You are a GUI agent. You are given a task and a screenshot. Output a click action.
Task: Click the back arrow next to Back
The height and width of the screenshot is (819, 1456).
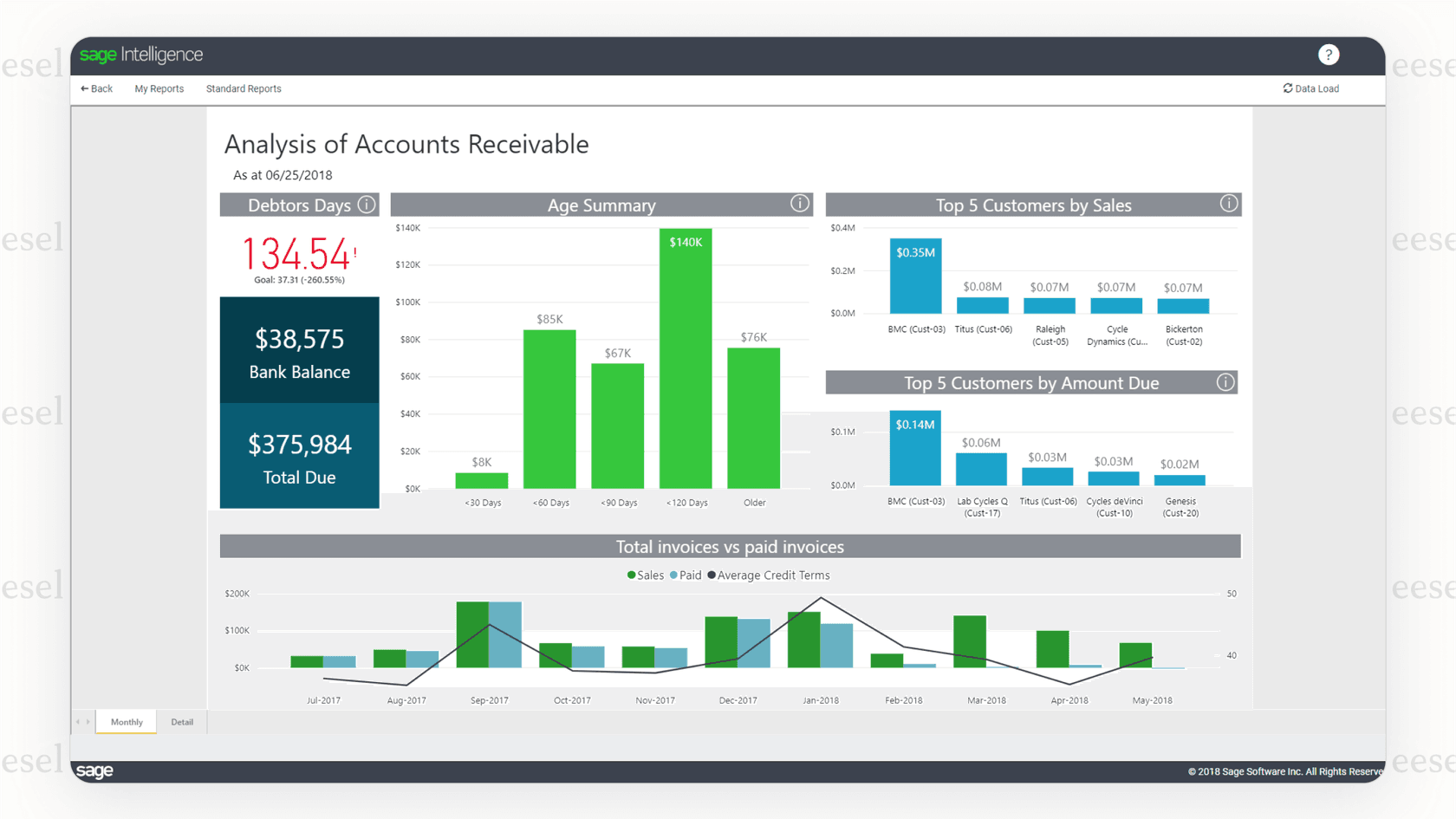(82, 88)
